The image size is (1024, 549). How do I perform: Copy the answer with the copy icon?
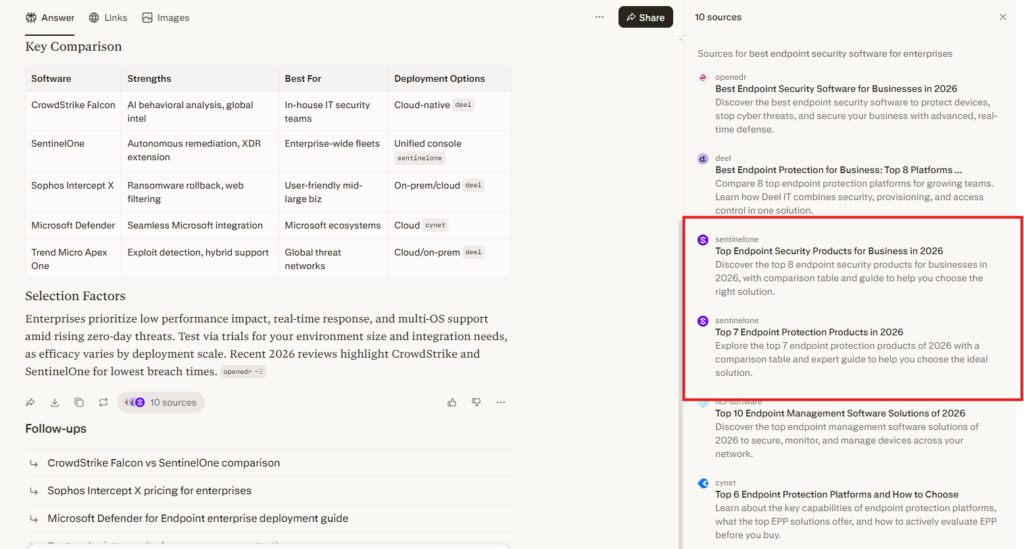[x=79, y=402]
